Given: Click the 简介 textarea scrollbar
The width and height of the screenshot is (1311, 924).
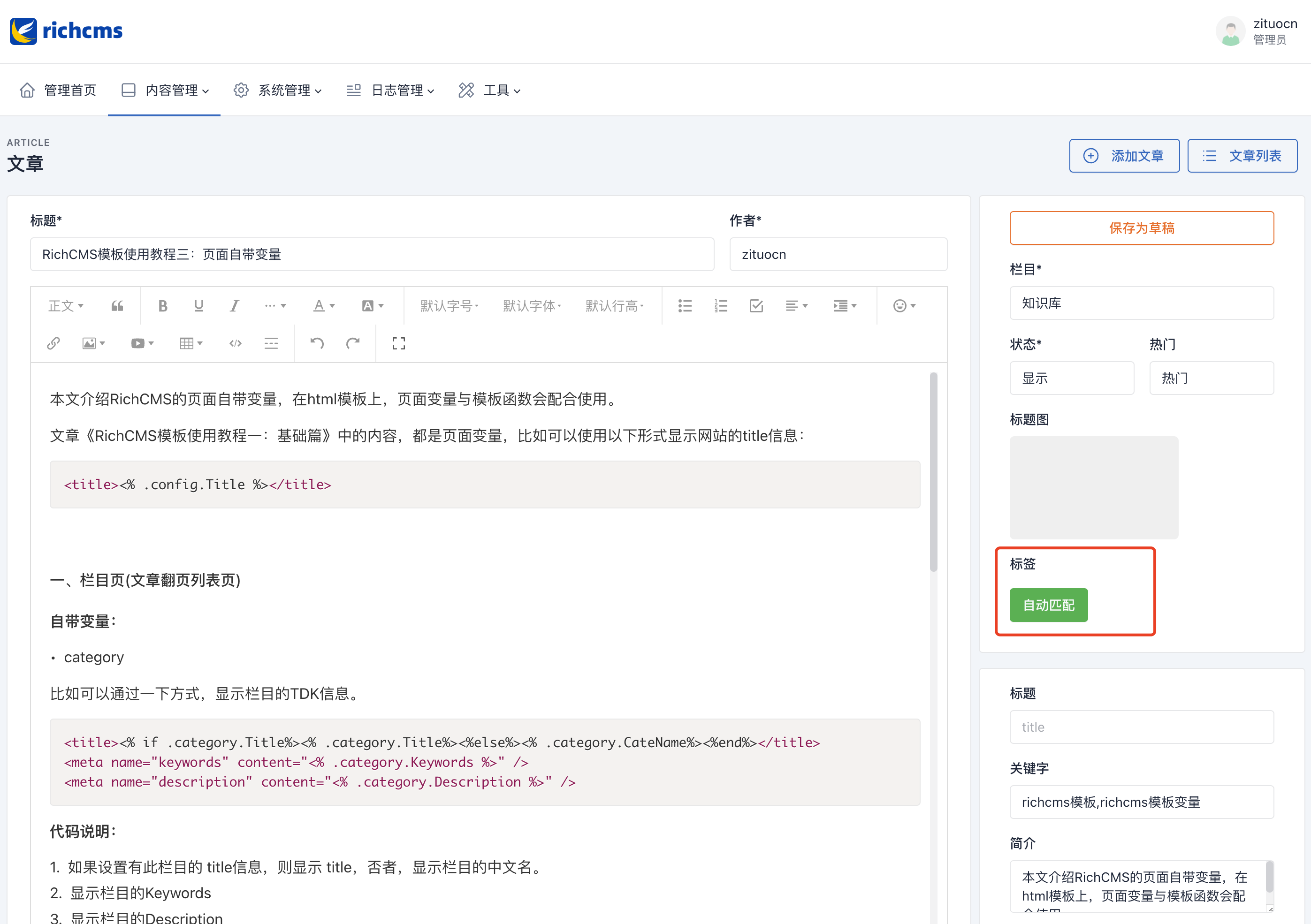Looking at the screenshot, I should [1269, 877].
